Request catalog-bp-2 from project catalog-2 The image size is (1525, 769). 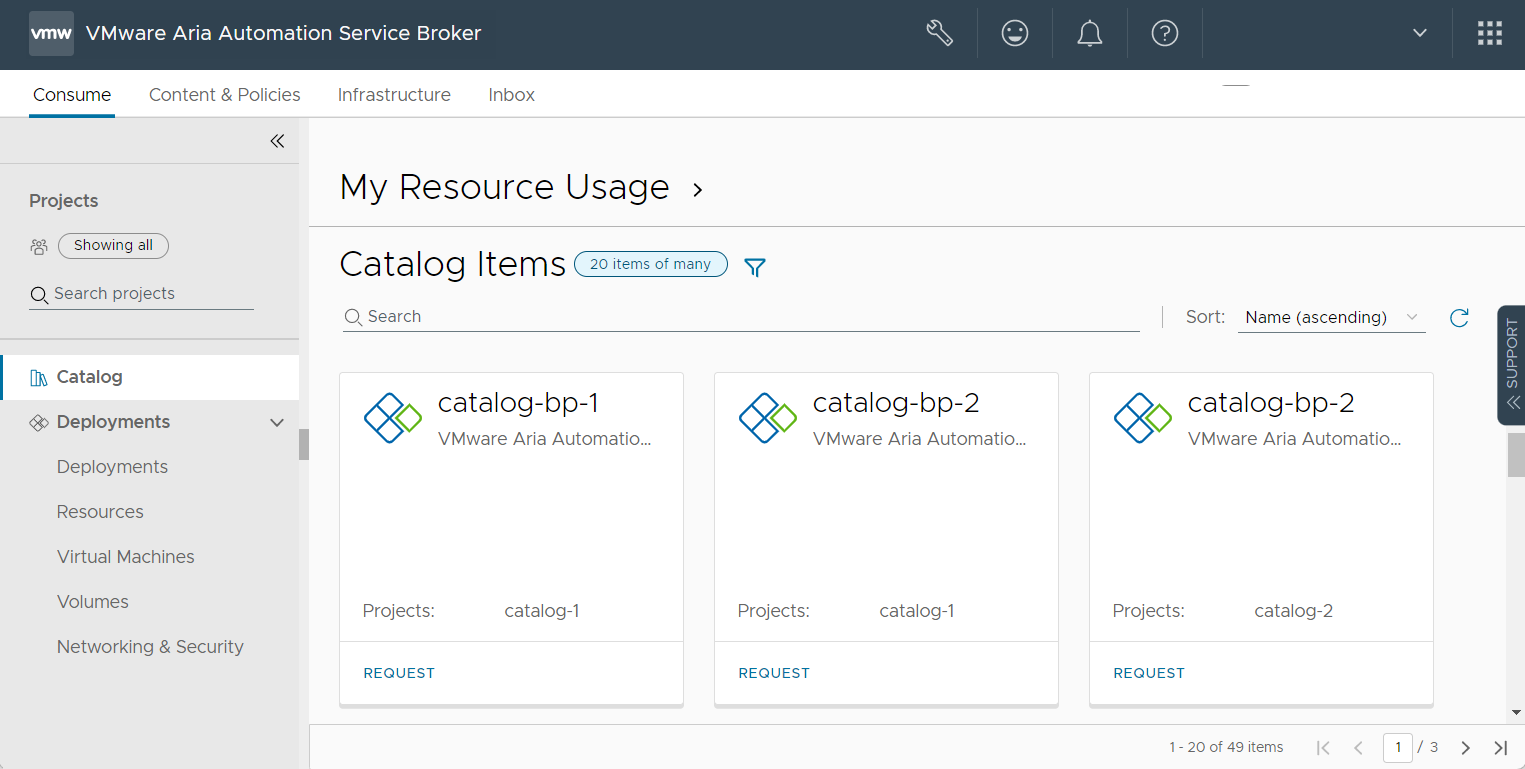pyautogui.click(x=1149, y=673)
